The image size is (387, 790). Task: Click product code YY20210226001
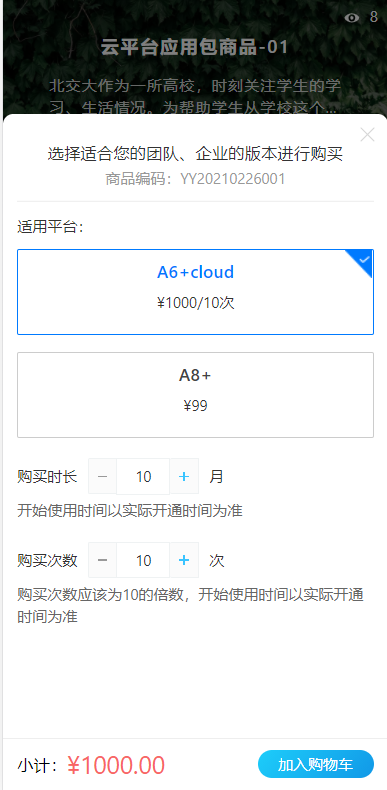[x=233, y=179]
